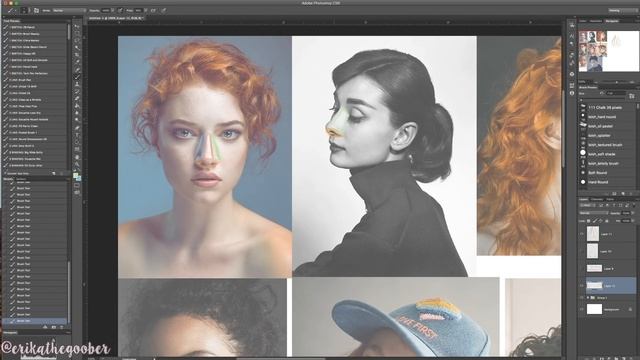
Task: Select the oil pastel brush preset
Action: (608, 126)
